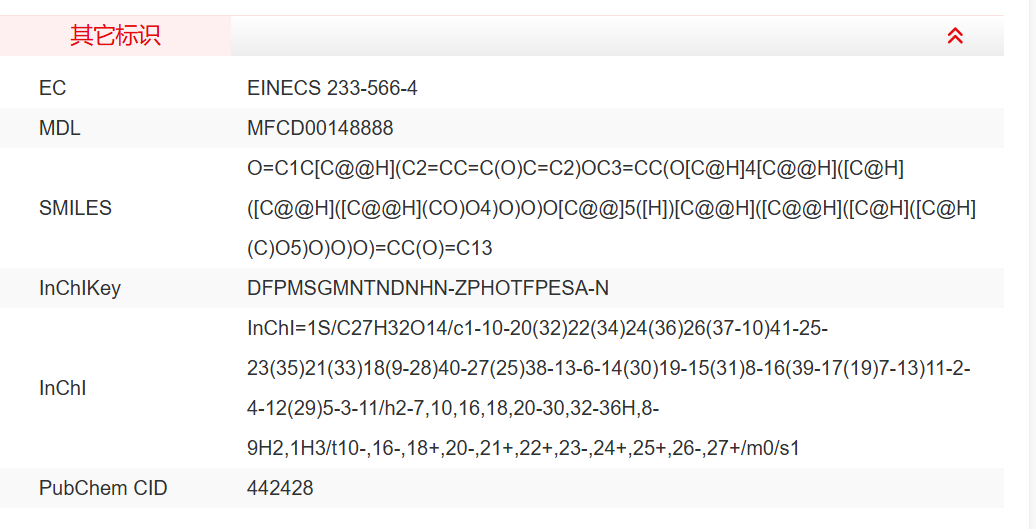This screenshot has width=1036, height=529.
Task: Click the InChI line starting 4-12(29)5-3-11
Action: point(452,408)
